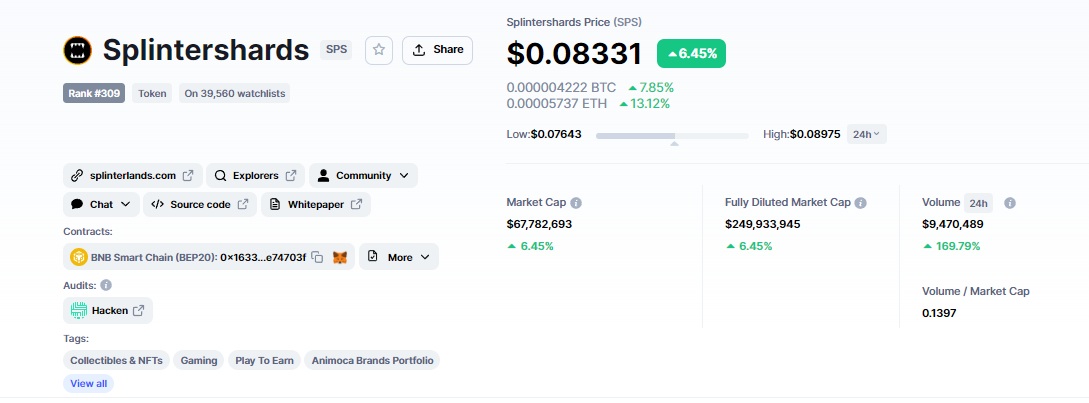Share the Splintershards page

point(438,50)
